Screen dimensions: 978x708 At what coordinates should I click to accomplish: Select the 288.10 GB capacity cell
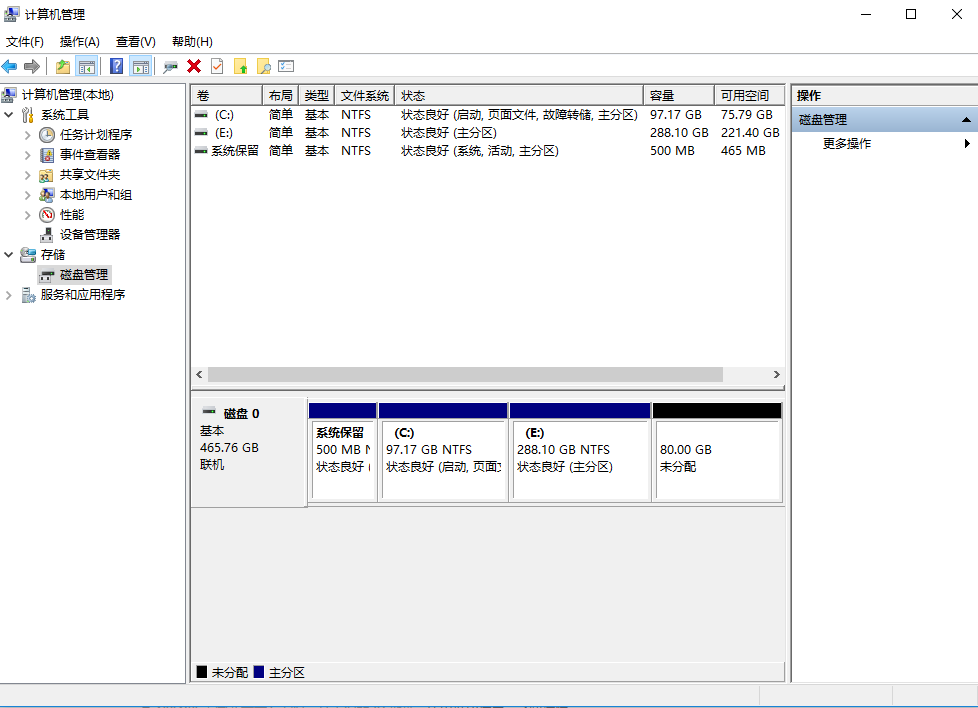pyautogui.click(x=679, y=133)
